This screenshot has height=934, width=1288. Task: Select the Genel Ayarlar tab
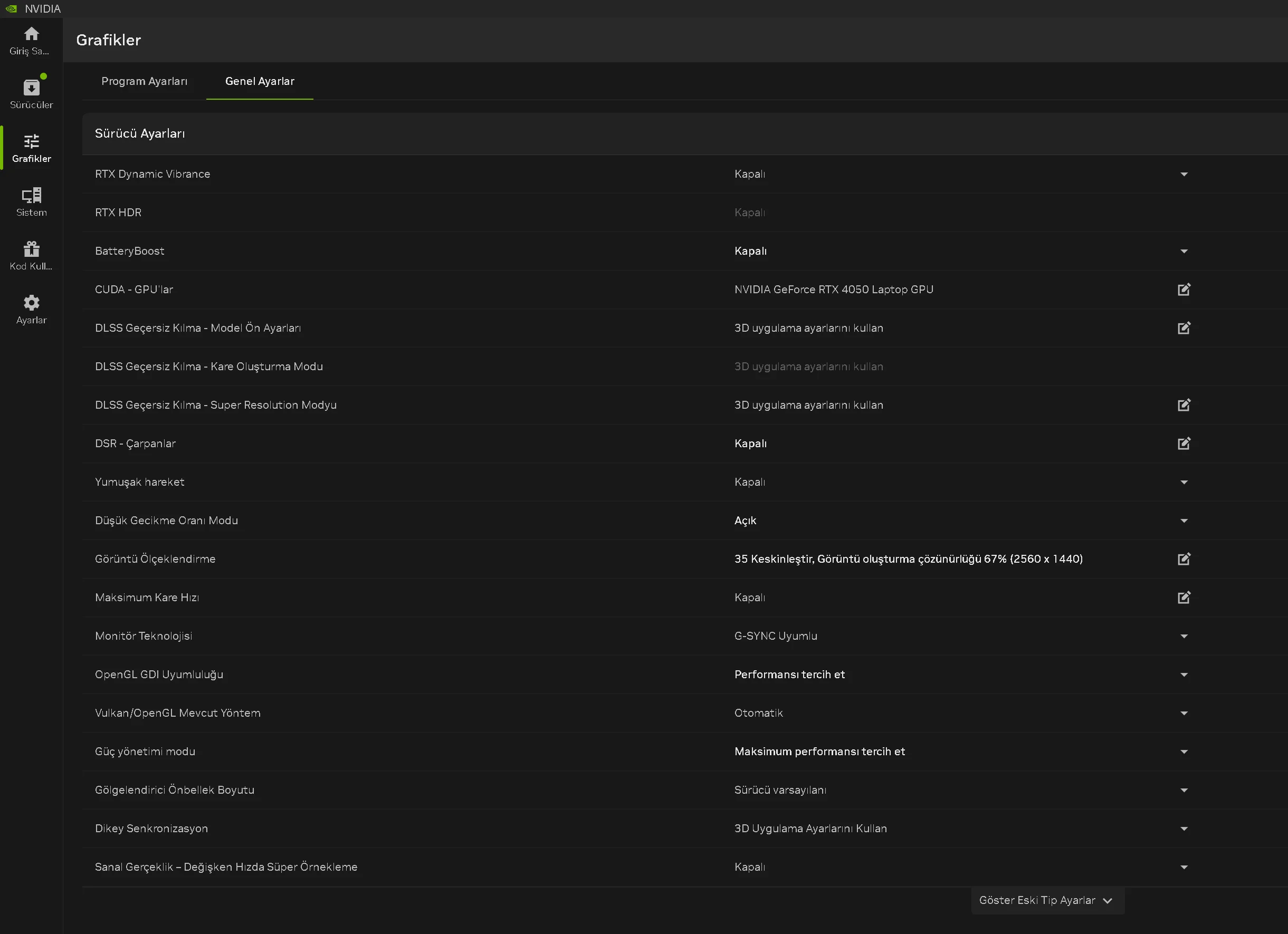click(x=260, y=81)
